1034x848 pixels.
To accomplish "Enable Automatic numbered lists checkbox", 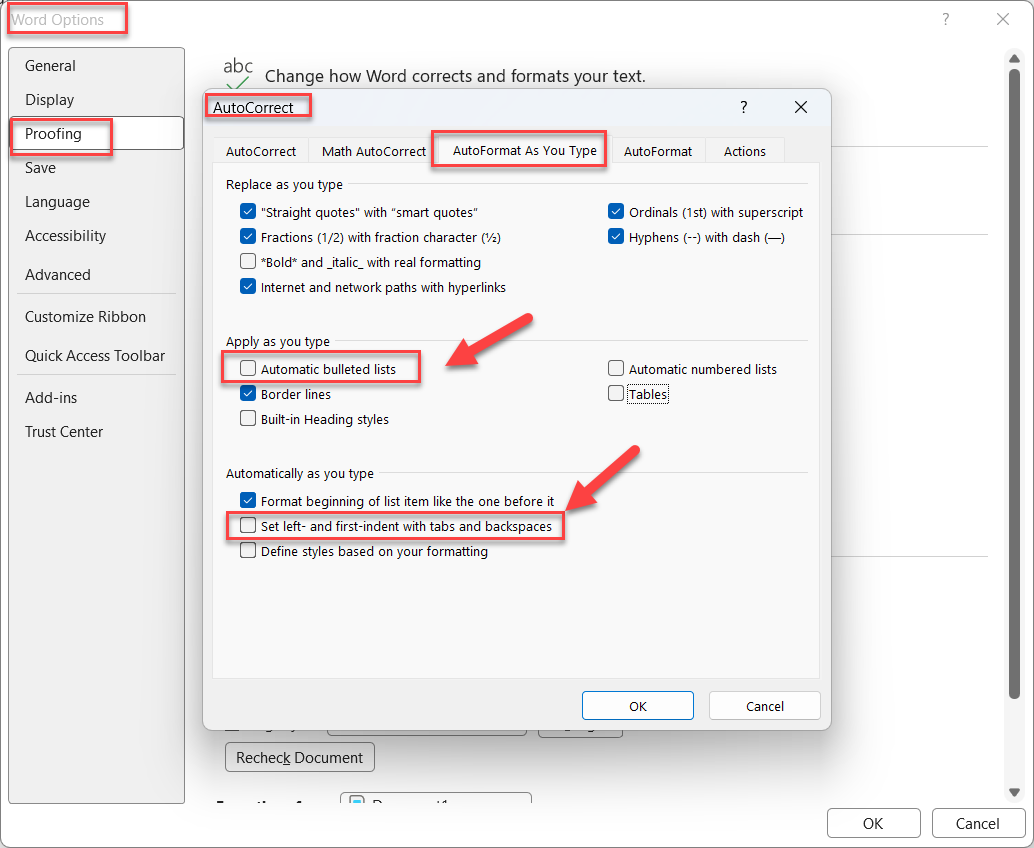I will pos(616,369).
